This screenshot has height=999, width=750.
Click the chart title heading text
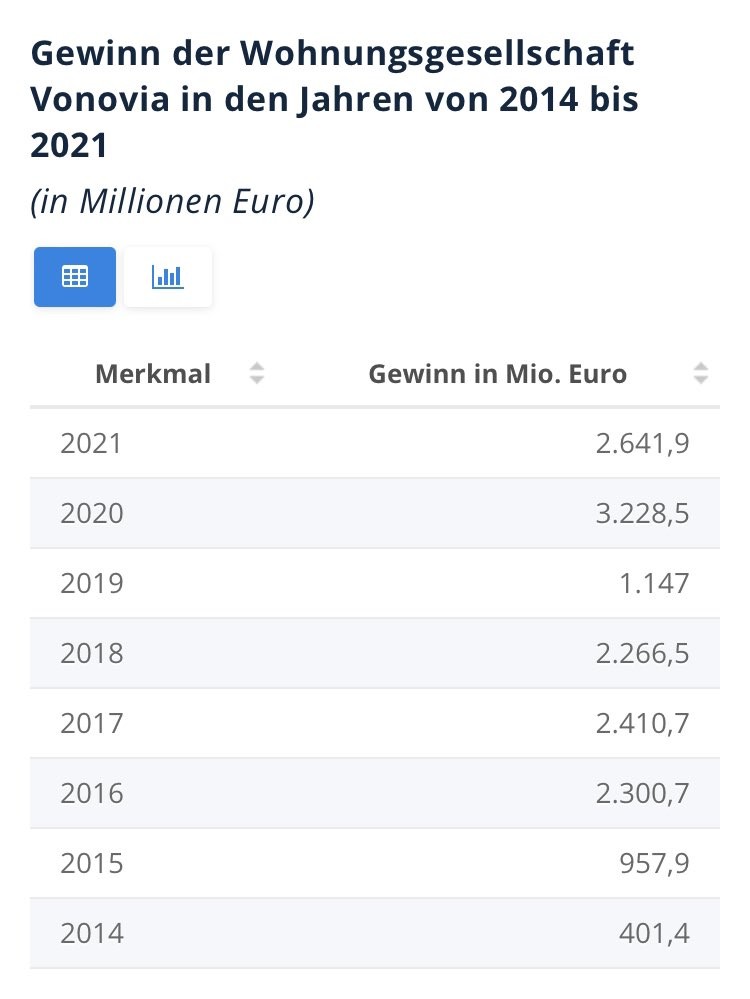click(x=334, y=99)
